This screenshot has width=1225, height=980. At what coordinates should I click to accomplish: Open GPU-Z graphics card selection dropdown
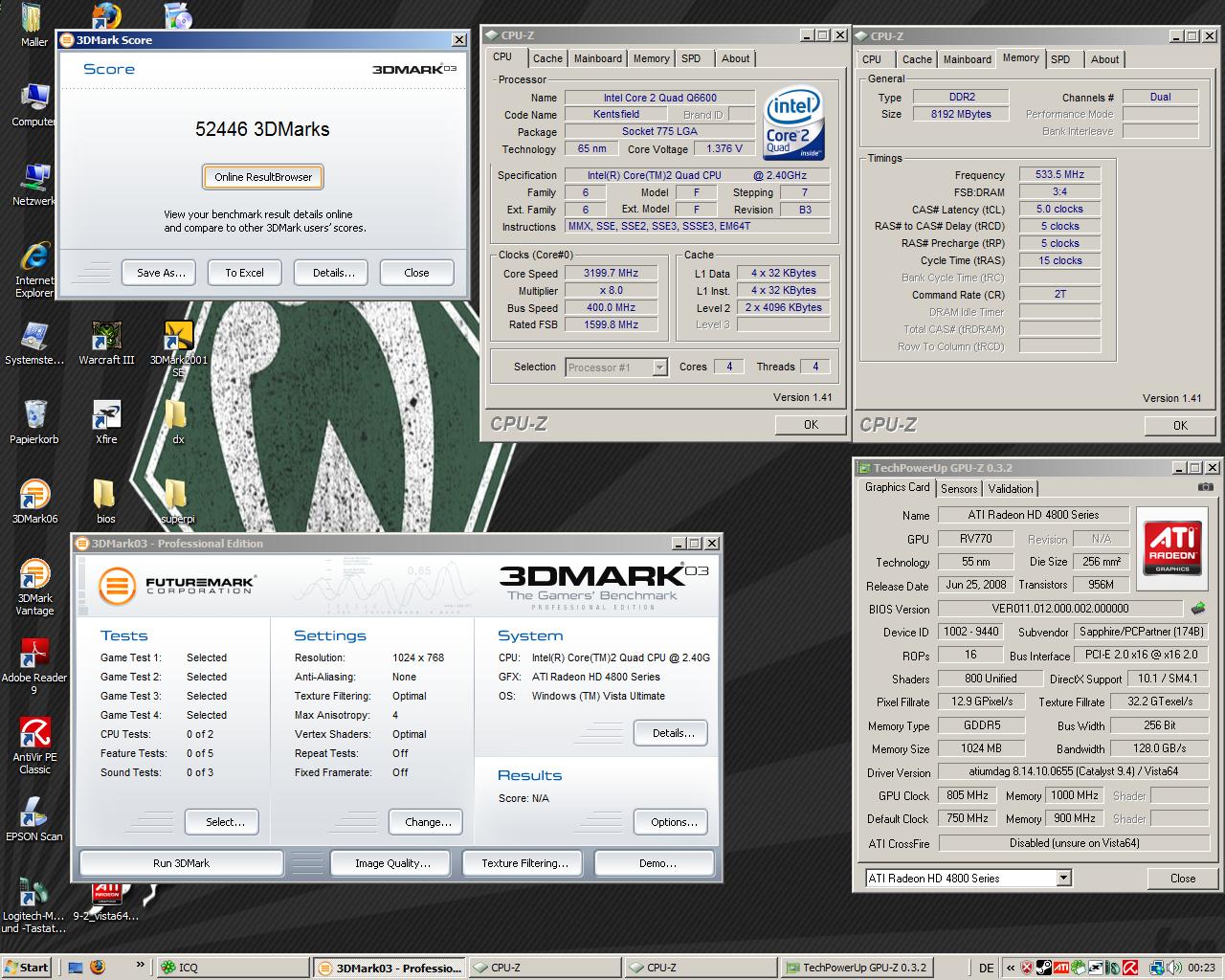1063,878
